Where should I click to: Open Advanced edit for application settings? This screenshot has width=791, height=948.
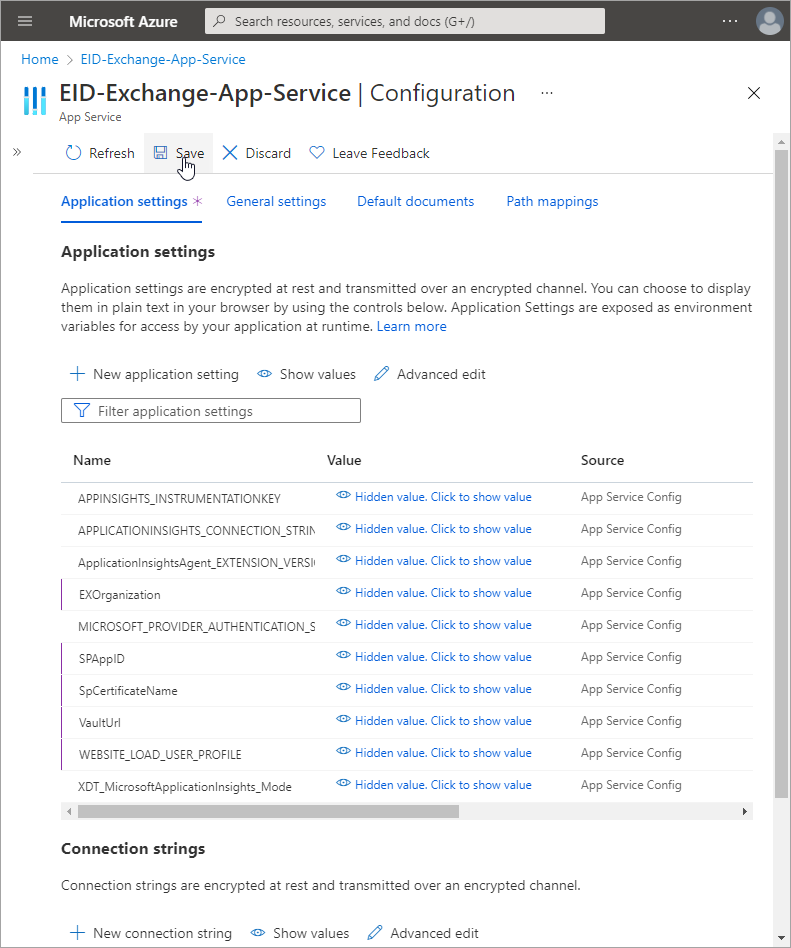pyautogui.click(x=429, y=374)
